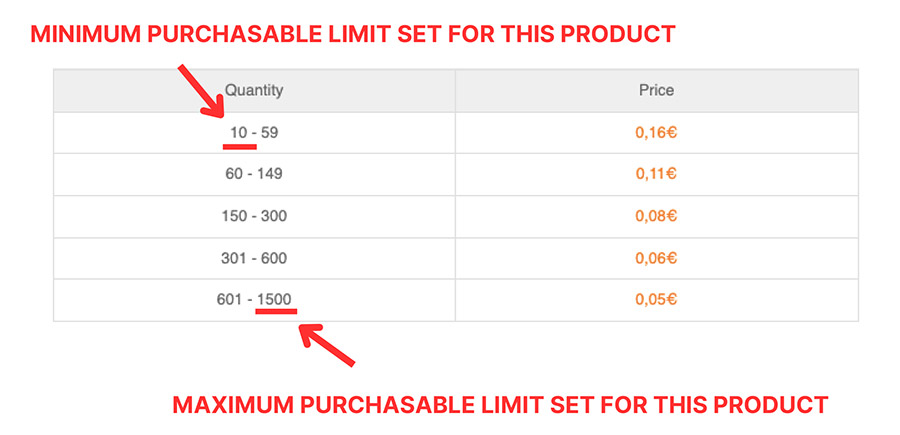Click the number 10 in first row
900x435 pixels.
tap(238, 133)
